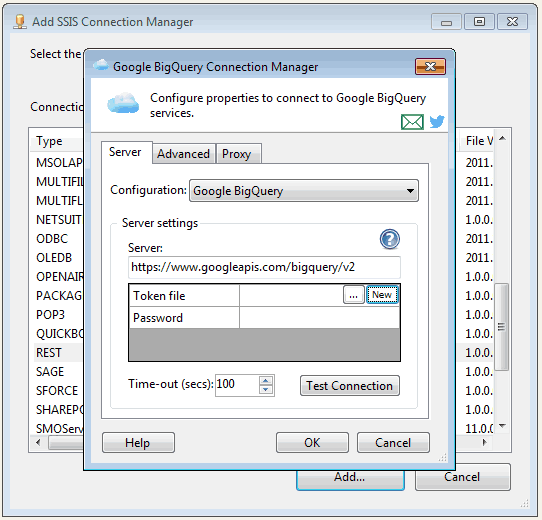Select the NETSUIT connection type row

(58, 220)
